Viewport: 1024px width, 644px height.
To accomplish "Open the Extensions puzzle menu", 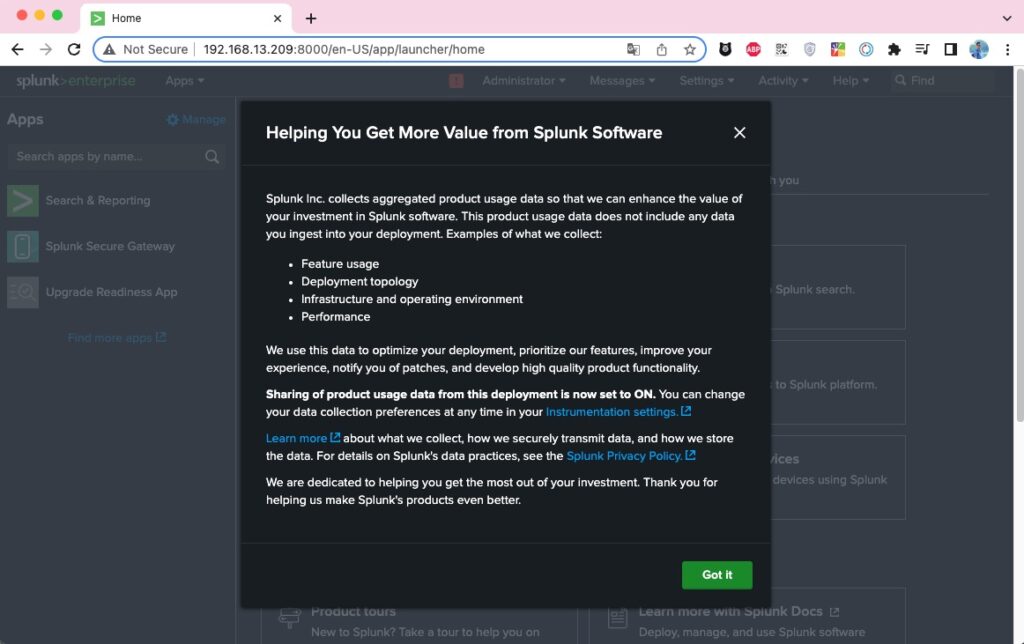I will [x=894, y=50].
